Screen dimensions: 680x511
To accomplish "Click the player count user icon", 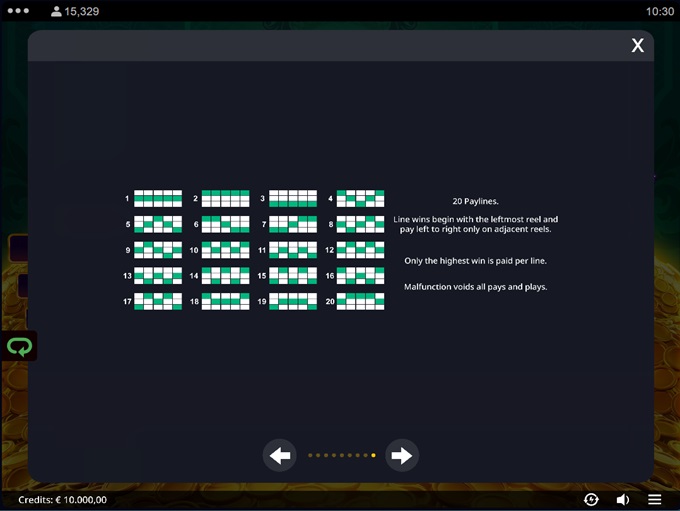I will (56, 11).
